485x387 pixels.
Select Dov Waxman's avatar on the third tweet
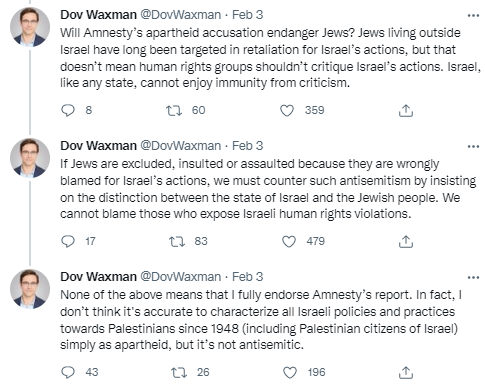[x=30, y=289]
